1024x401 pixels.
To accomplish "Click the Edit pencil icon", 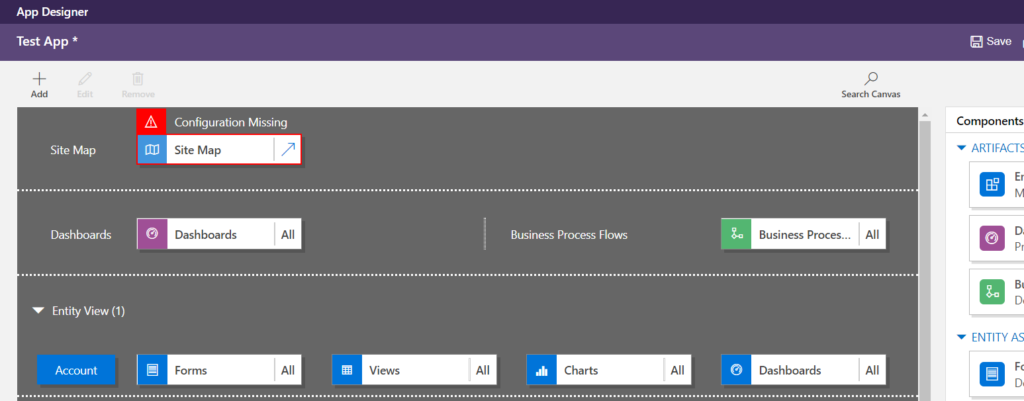I will (x=85, y=79).
